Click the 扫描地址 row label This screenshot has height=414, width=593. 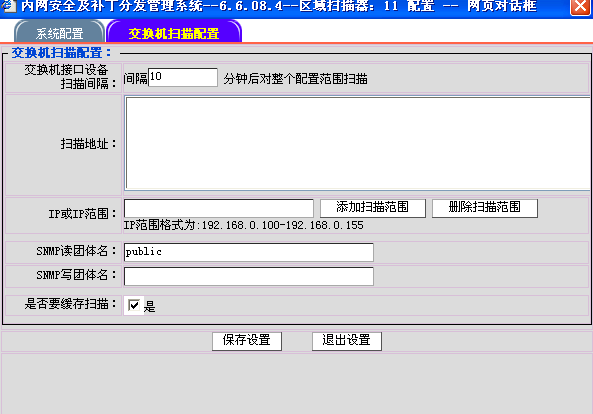[x=88, y=144]
